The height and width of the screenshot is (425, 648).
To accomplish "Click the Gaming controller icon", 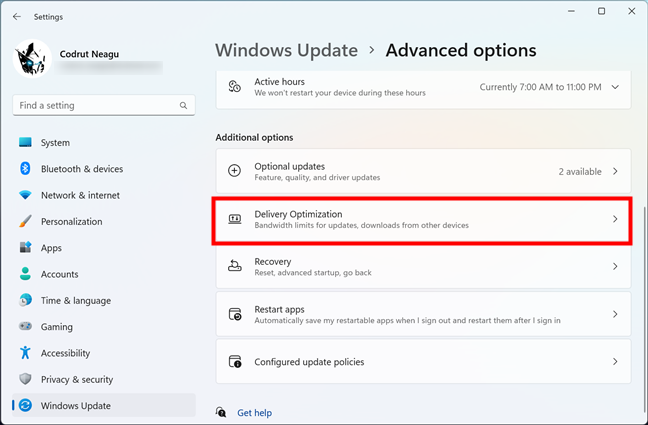I will (25, 326).
